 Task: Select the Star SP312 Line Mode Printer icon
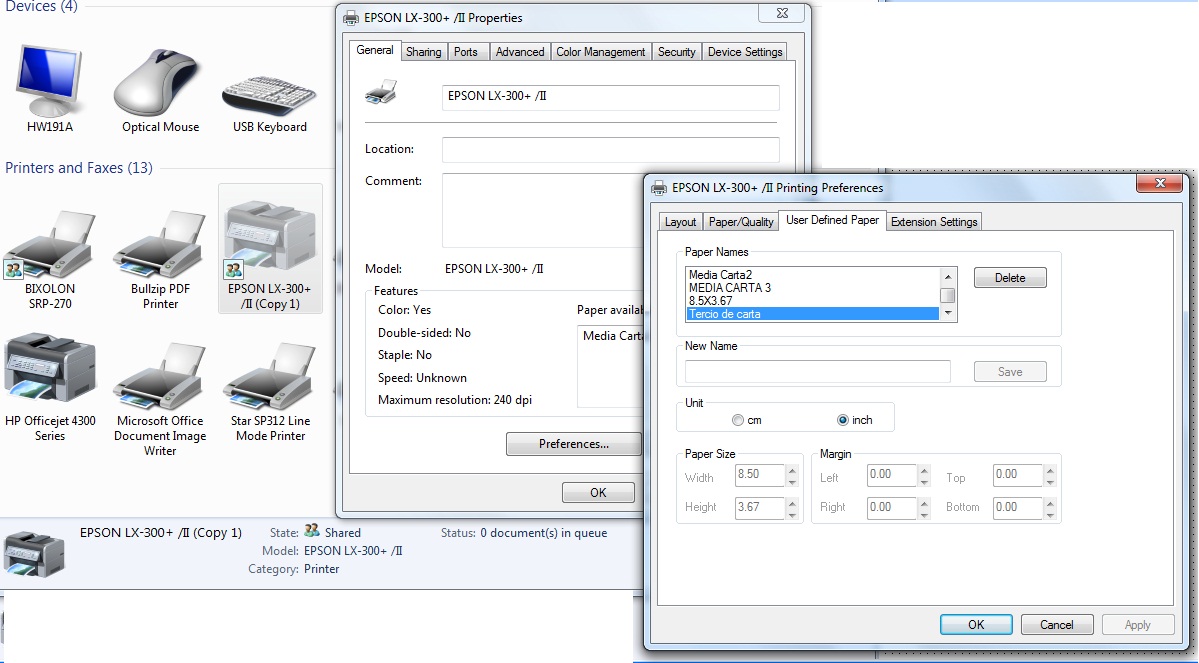pyautogui.click(x=270, y=376)
